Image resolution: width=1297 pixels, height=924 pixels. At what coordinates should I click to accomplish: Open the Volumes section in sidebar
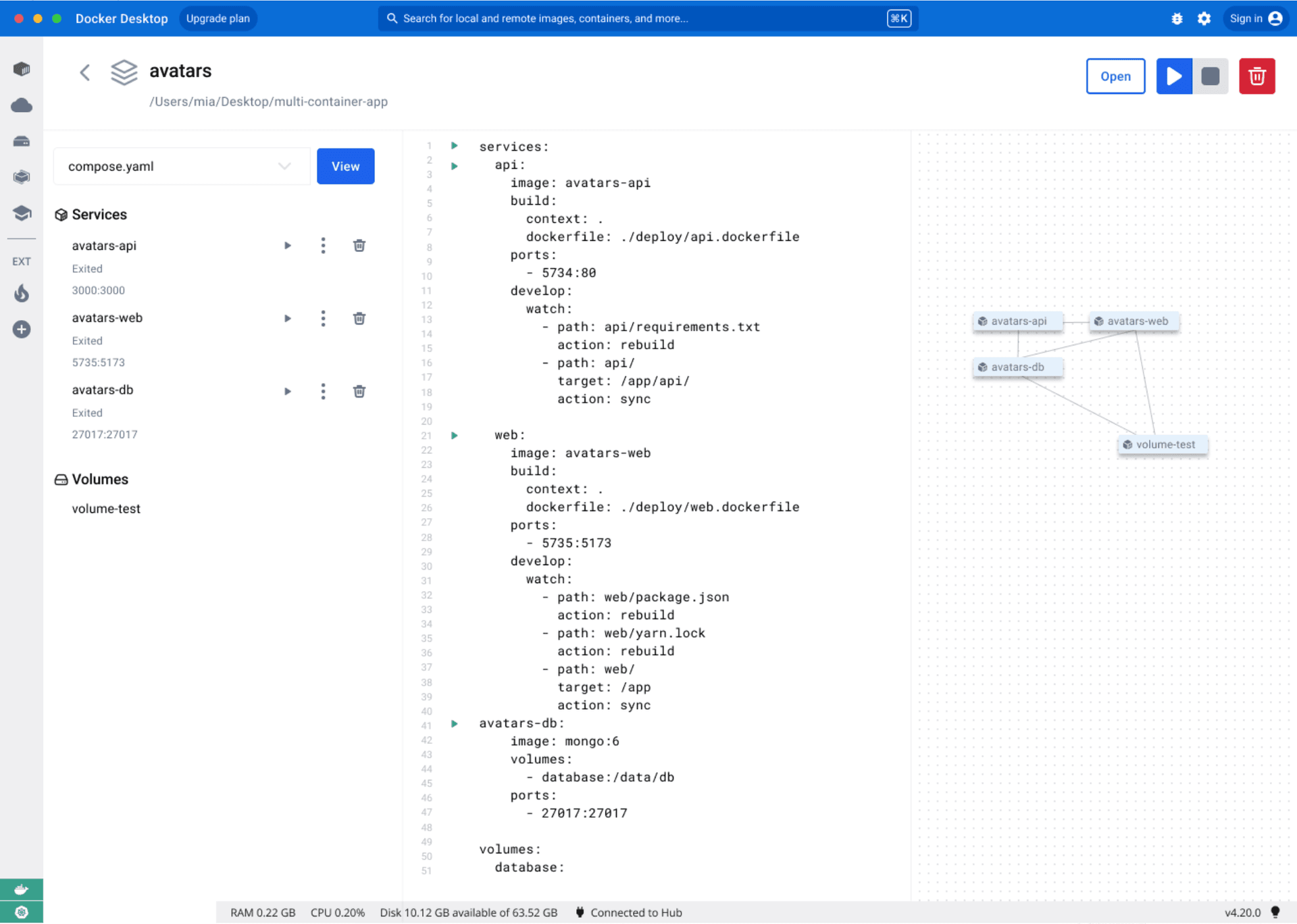coord(22,141)
